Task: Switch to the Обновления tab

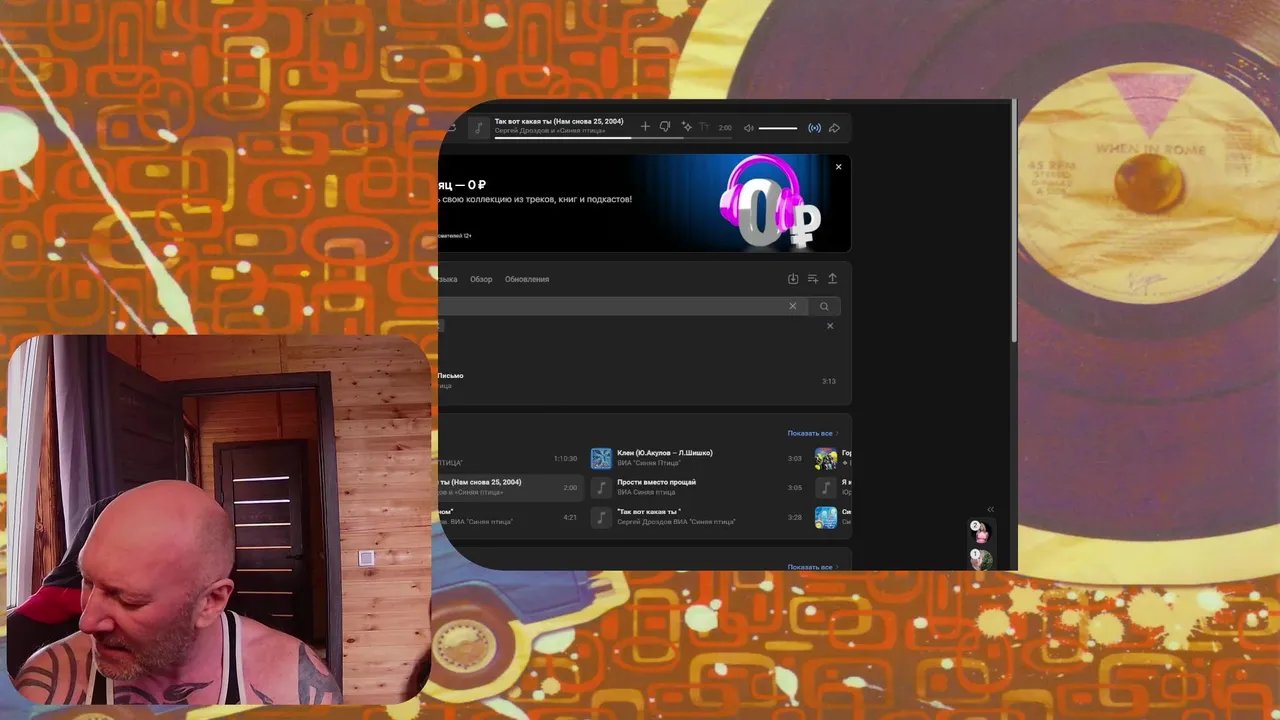Action: [x=527, y=279]
